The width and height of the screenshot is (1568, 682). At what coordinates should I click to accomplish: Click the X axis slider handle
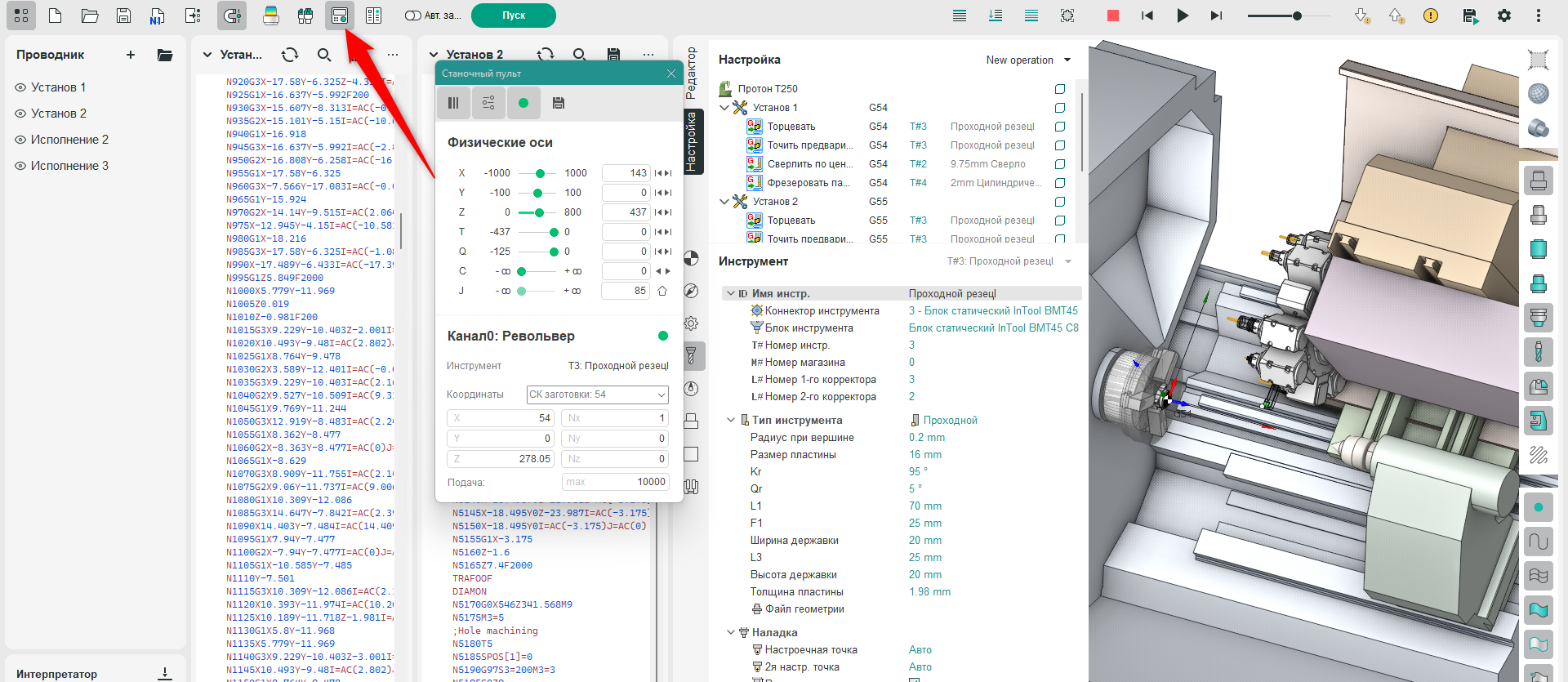pos(540,173)
